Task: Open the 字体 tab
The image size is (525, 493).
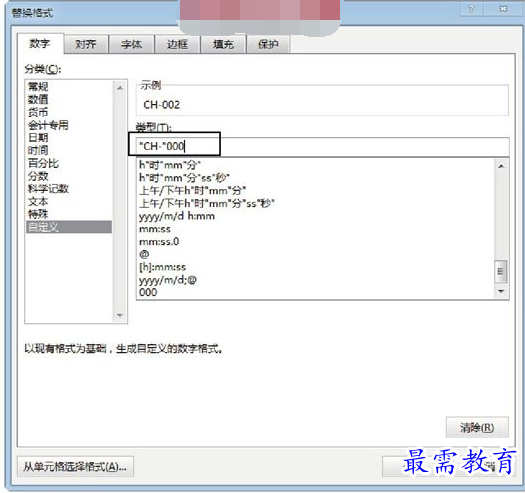Action: (x=131, y=44)
